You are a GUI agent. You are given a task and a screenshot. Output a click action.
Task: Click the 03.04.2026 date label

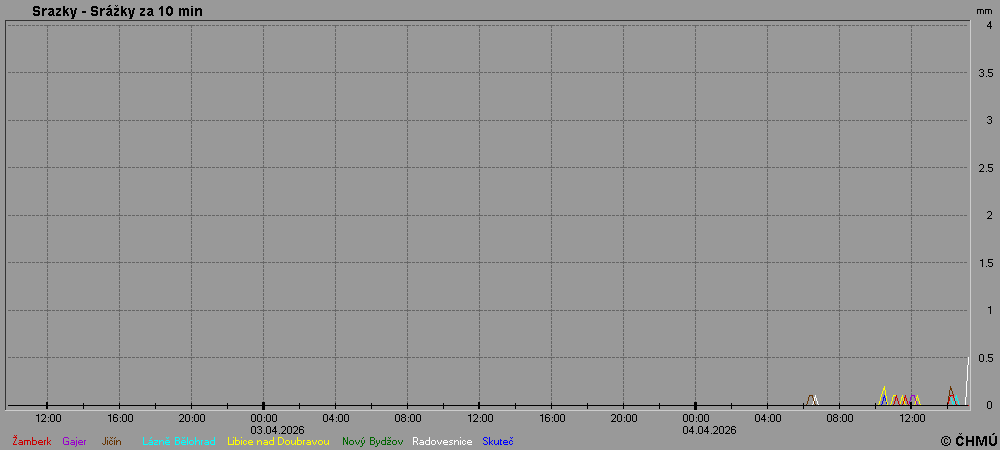277,430
